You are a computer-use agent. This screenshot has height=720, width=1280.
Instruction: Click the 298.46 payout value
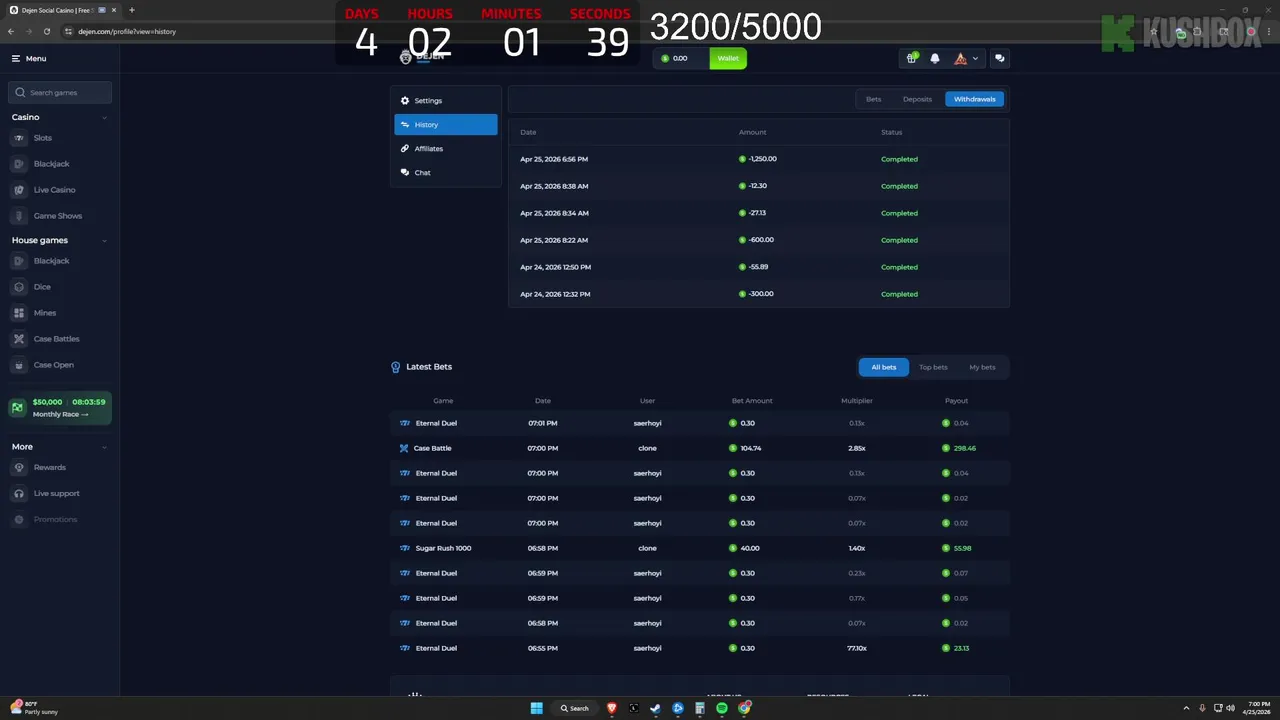pyautogui.click(x=964, y=448)
